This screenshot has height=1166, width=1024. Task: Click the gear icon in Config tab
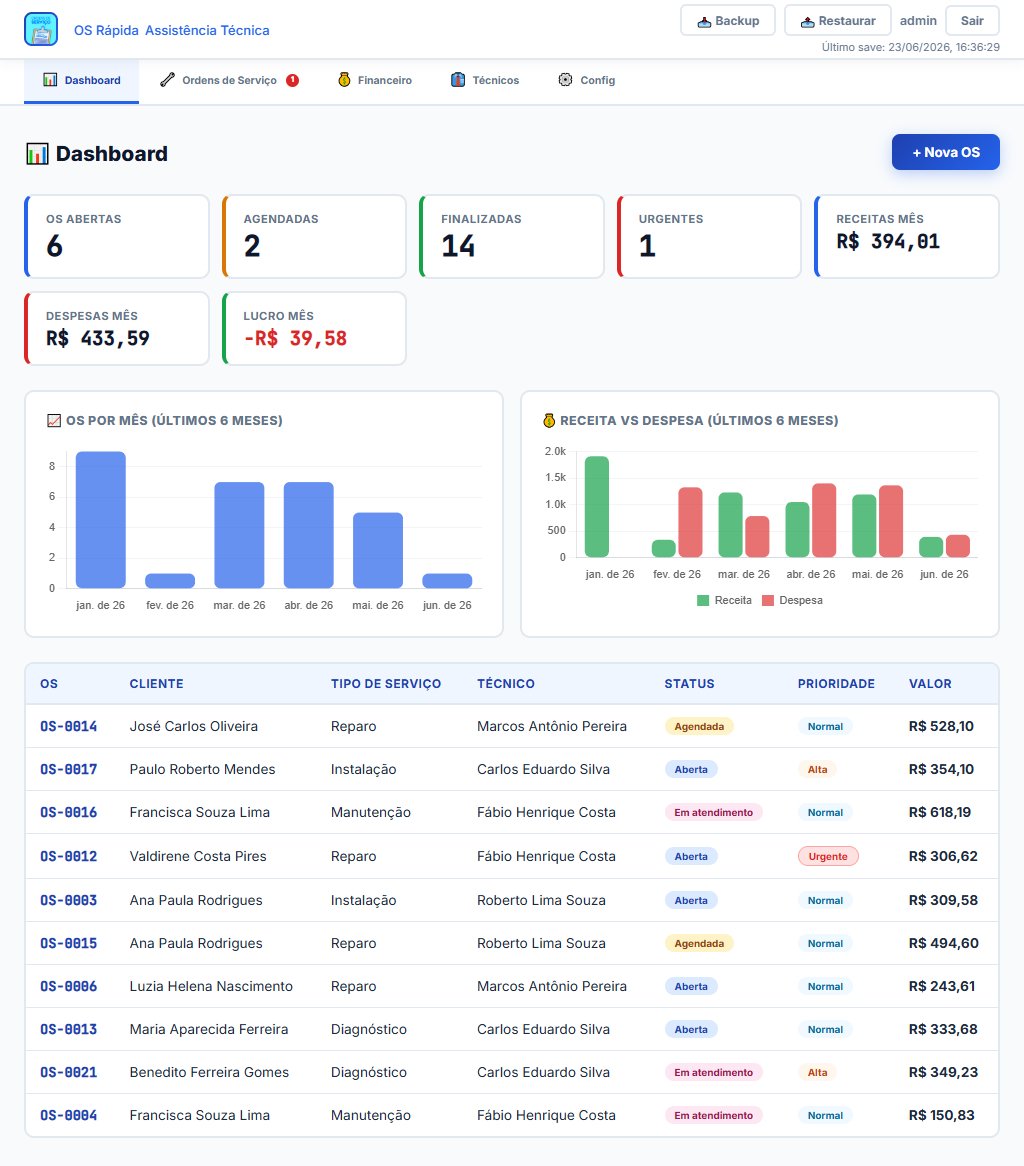(565, 80)
